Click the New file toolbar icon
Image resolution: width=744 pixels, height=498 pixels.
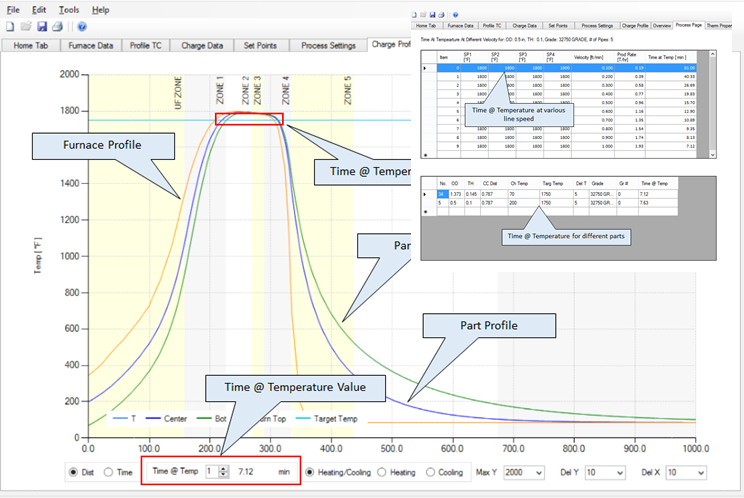pyautogui.click(x=10, y=27)
